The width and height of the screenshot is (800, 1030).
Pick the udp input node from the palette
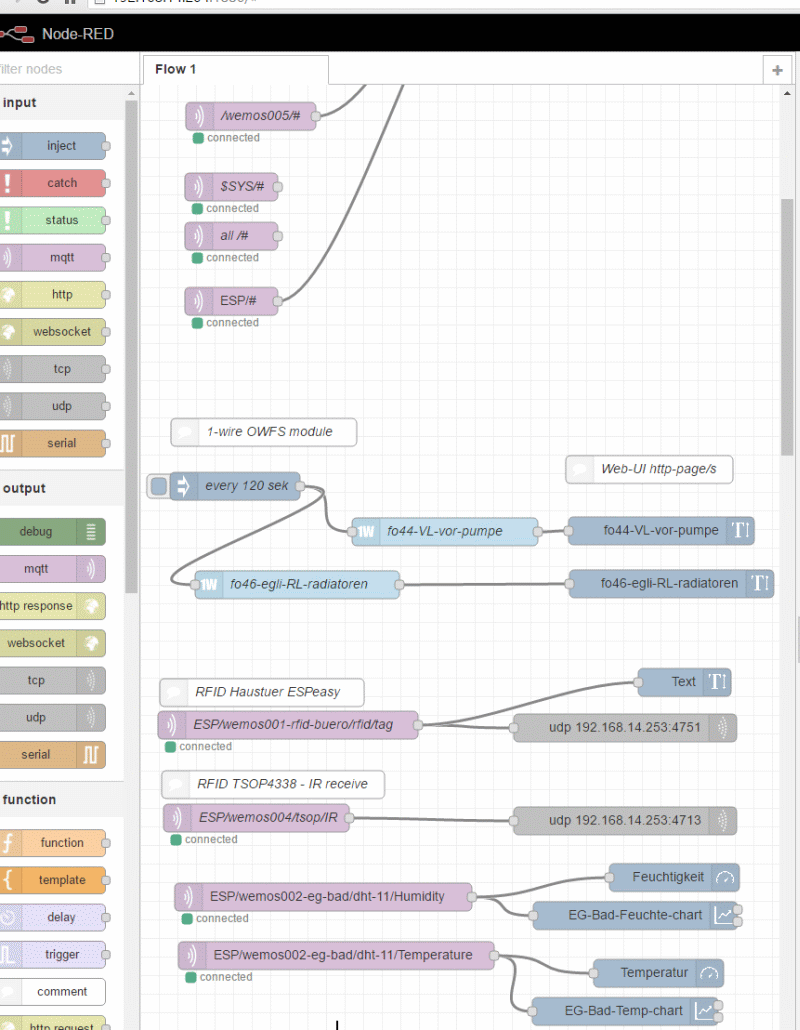click(x=53, y=406)
